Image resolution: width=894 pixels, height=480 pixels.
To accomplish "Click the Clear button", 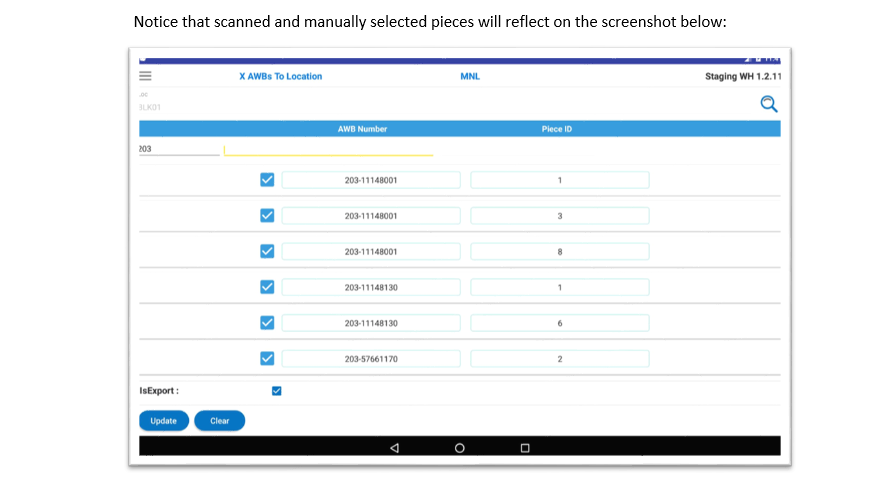I will pos(220,421).
